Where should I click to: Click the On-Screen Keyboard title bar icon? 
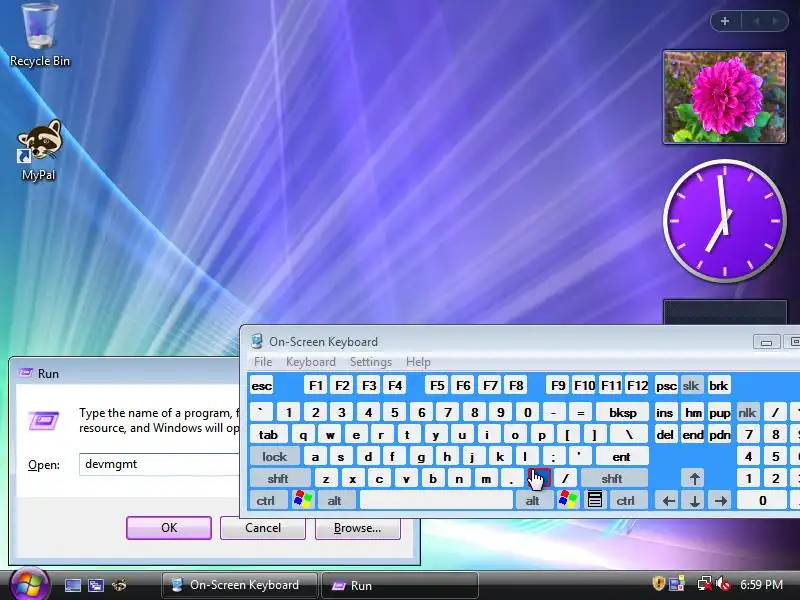(258, 341)
